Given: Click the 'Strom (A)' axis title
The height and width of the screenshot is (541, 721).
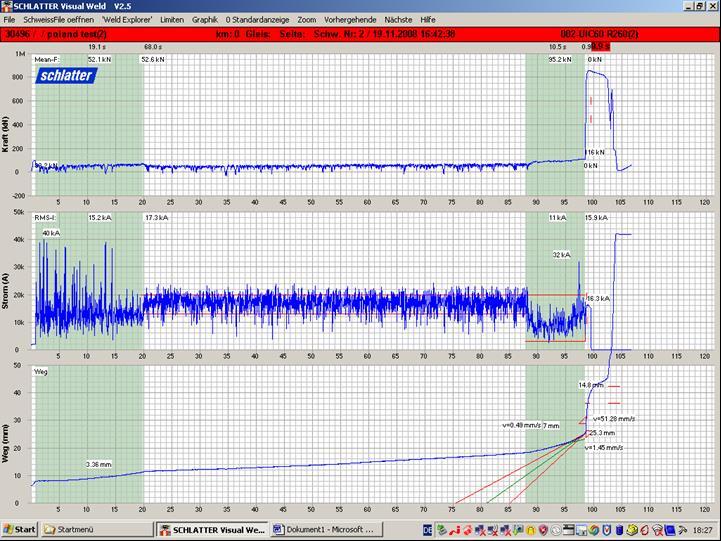Looking at the screenshot, I should 6,291.
